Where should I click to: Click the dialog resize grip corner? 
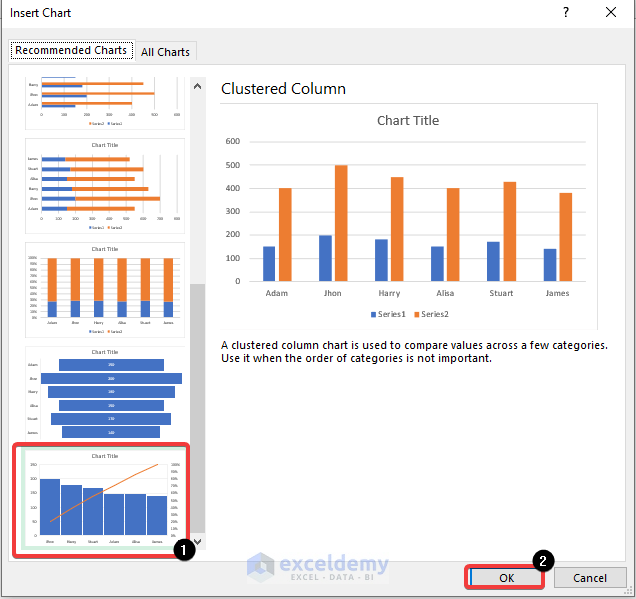click(x=628, y=591)
